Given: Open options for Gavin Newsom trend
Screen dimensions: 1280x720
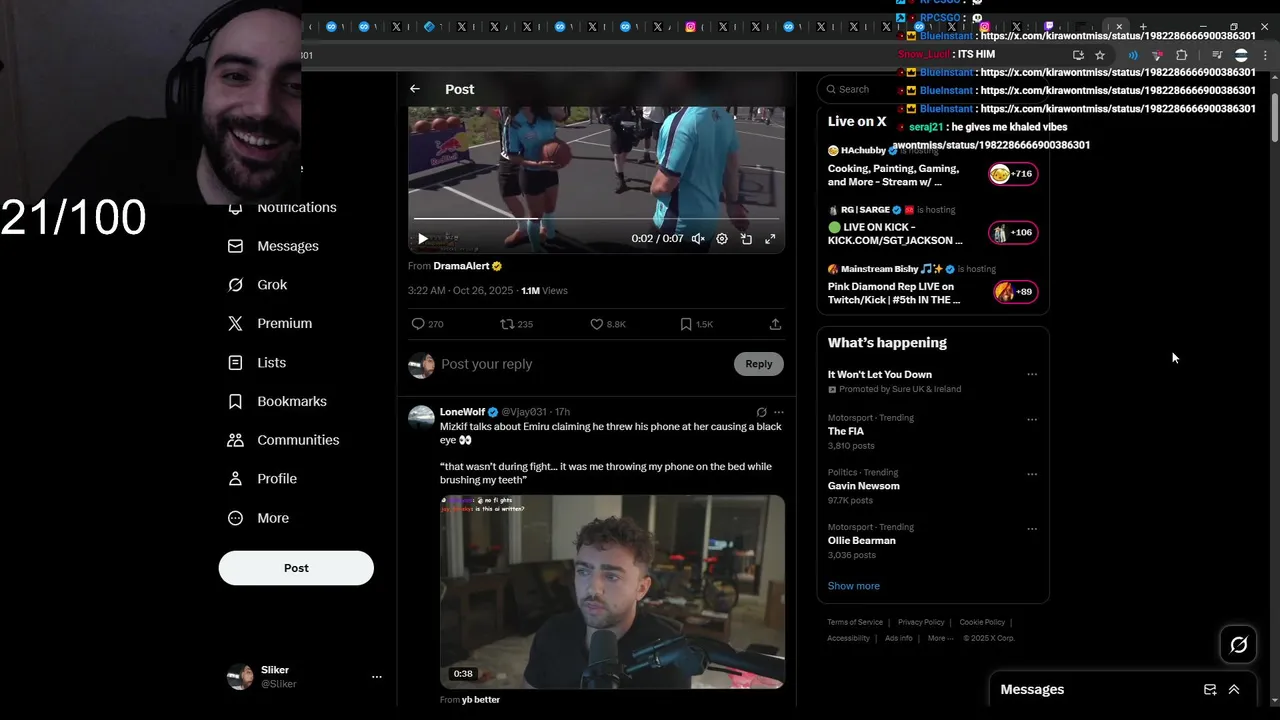Looking at the screenshot, I should [1032, 474].
